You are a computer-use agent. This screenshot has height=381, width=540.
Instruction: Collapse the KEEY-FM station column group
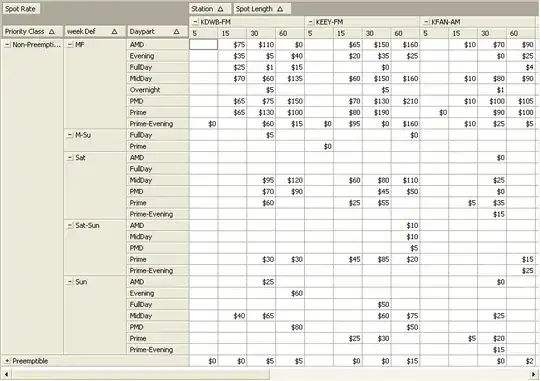(x=310, y=22)
